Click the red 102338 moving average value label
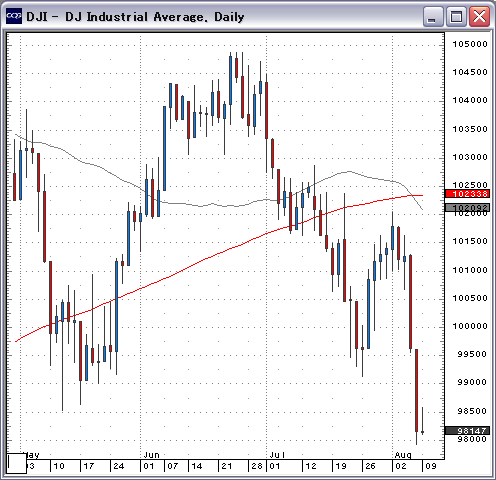 pyautogui.click(x=467, y=194)
